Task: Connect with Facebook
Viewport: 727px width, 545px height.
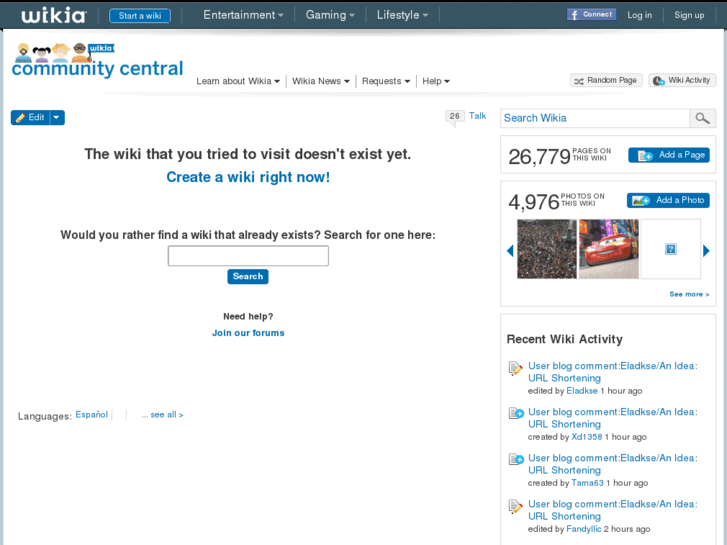Action: point(591,14)
